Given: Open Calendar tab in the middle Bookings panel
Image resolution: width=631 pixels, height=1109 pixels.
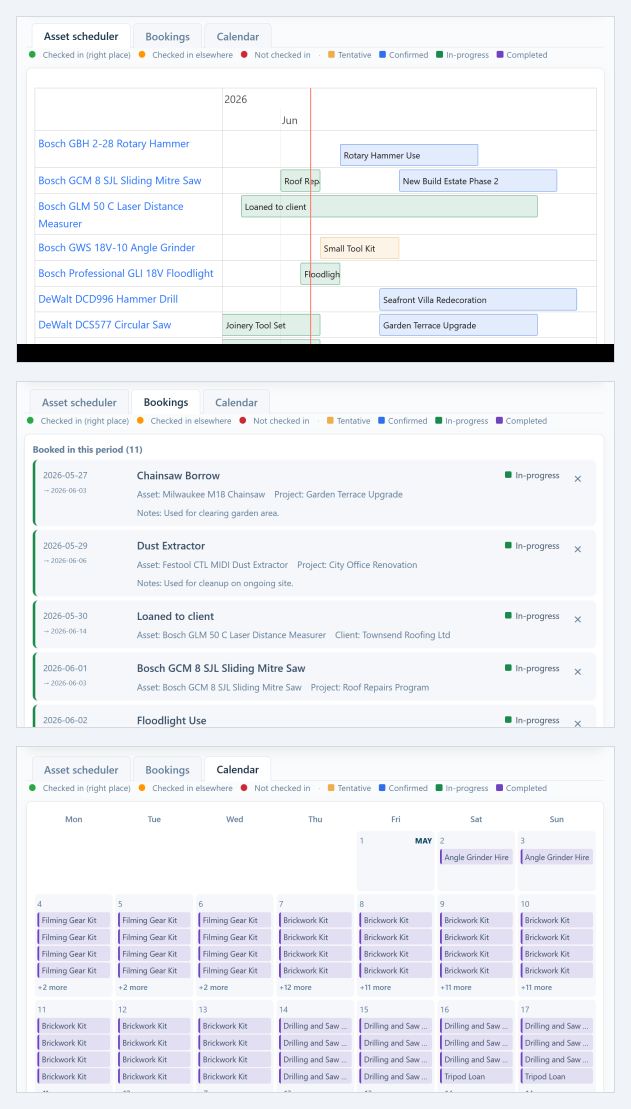Looking at the screenshot, I should [x=236, y=402].
